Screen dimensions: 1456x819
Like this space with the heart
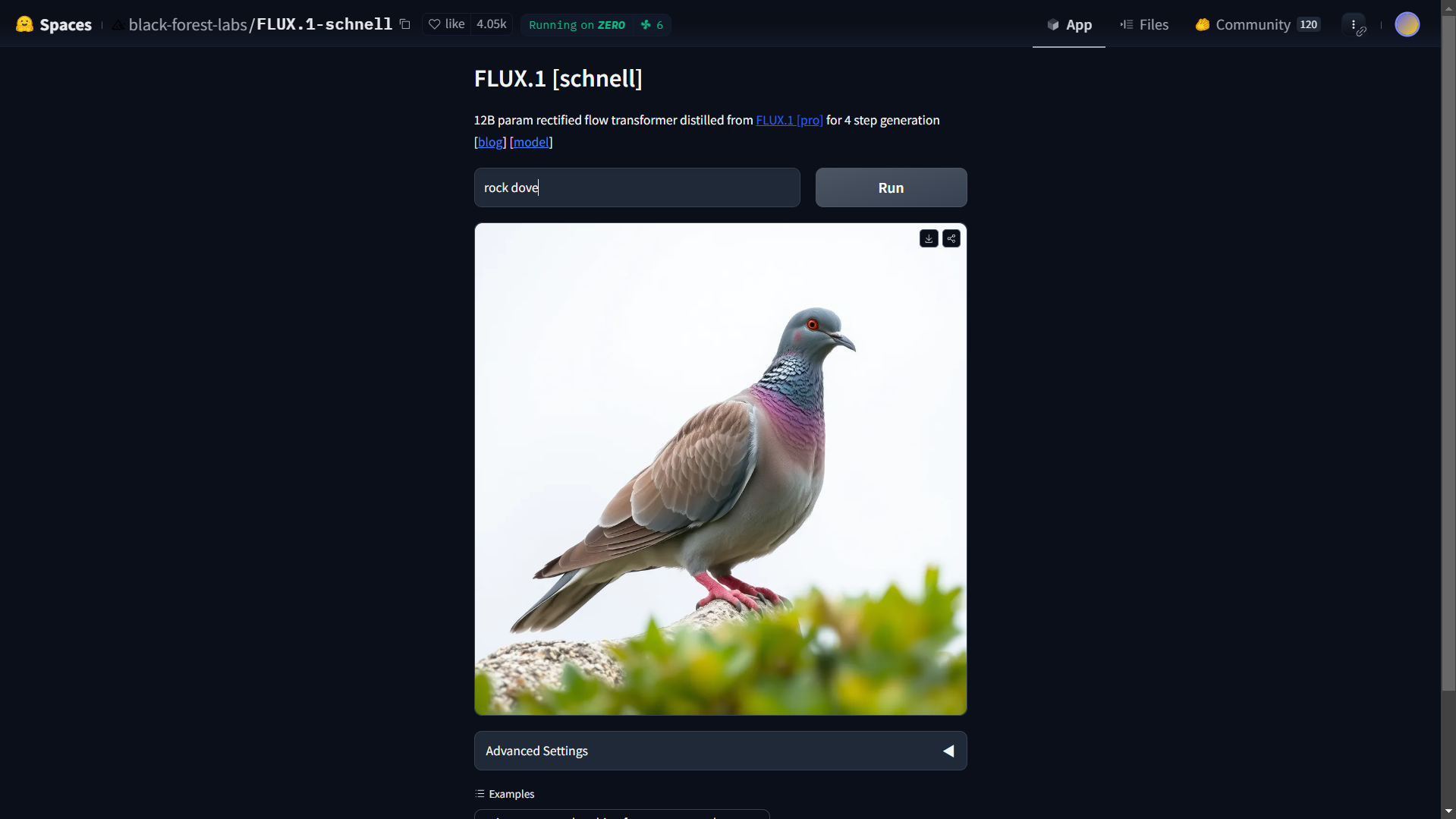click(447, 24)
